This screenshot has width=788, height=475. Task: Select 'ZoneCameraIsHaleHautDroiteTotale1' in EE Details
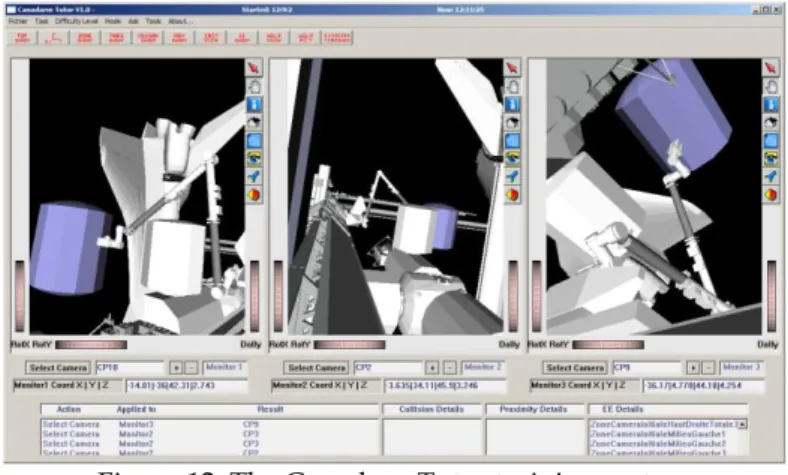(663, 424)
